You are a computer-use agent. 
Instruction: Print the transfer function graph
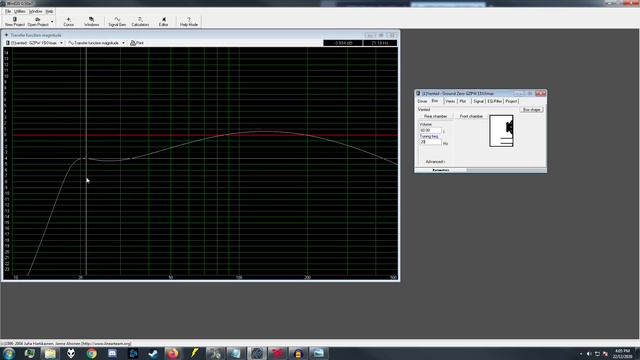tap(137, 43)
